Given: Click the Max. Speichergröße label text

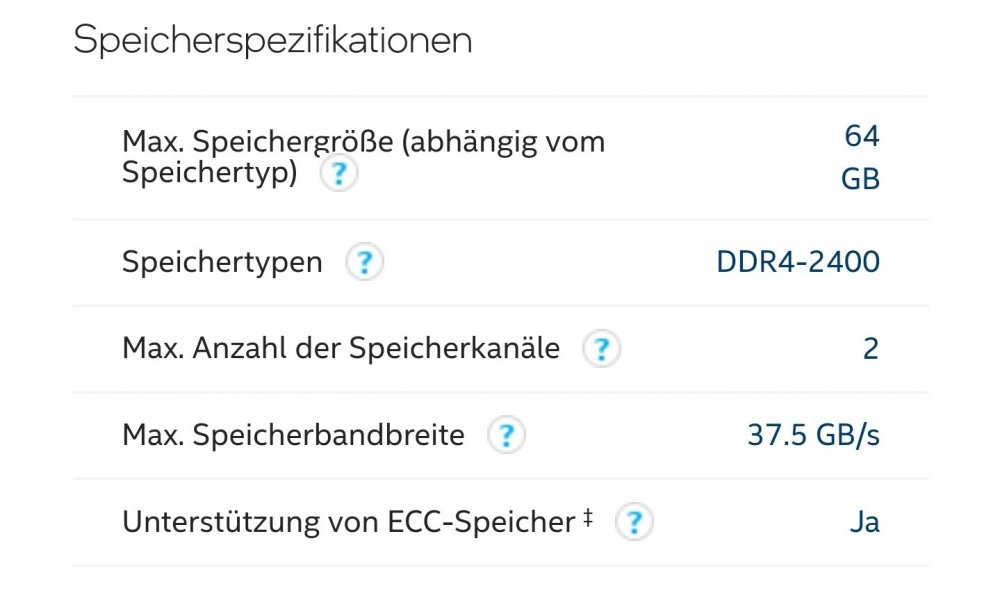Looking at the screenshot, I should coord(364,157).
